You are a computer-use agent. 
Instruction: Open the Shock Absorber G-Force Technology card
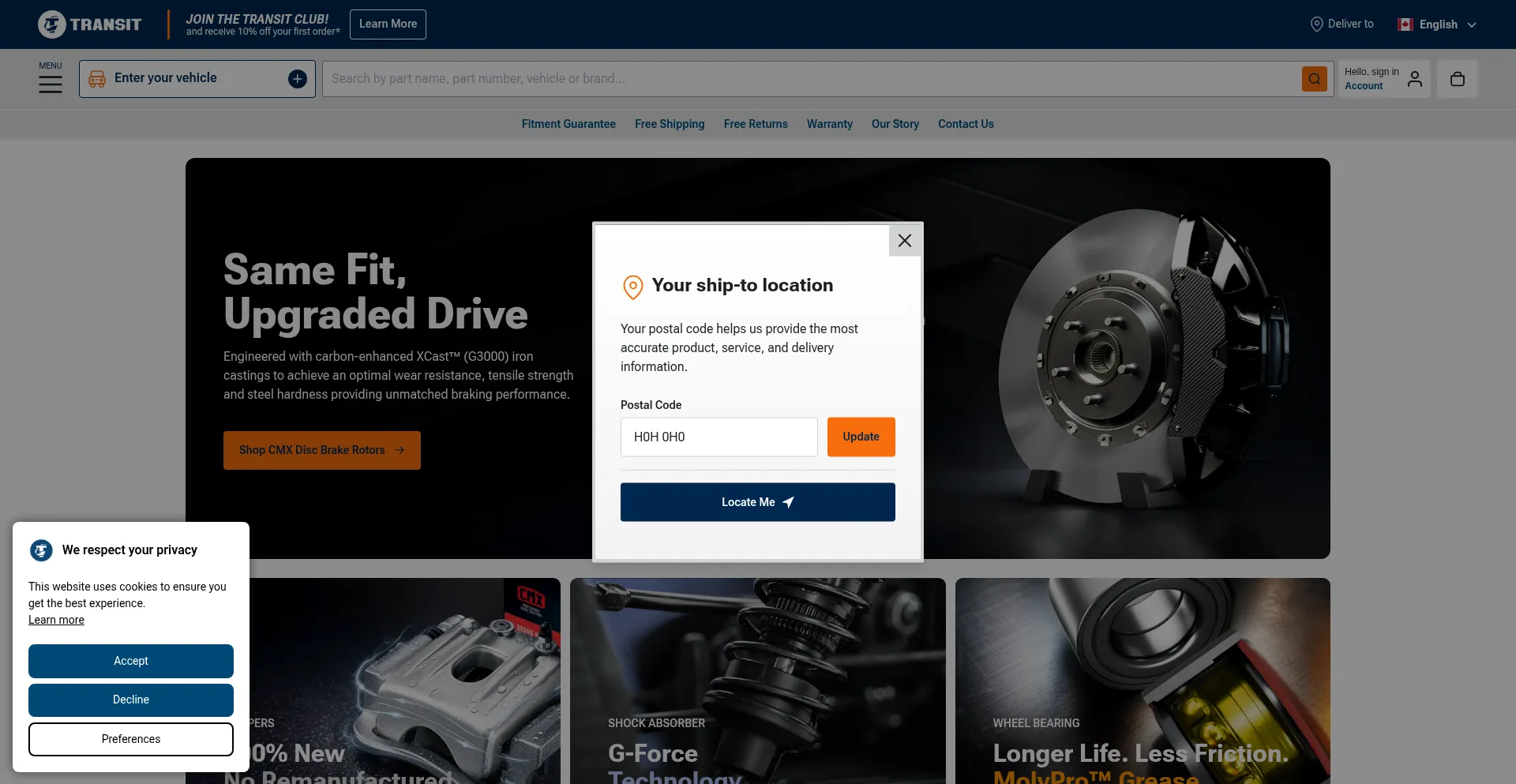click(758, 681)
